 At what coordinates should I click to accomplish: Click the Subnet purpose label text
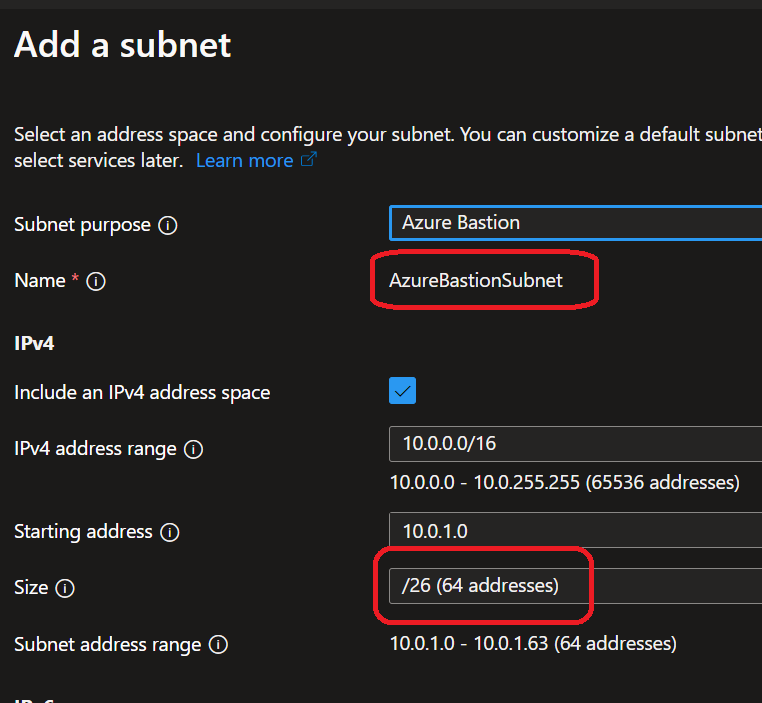[82, 225]
